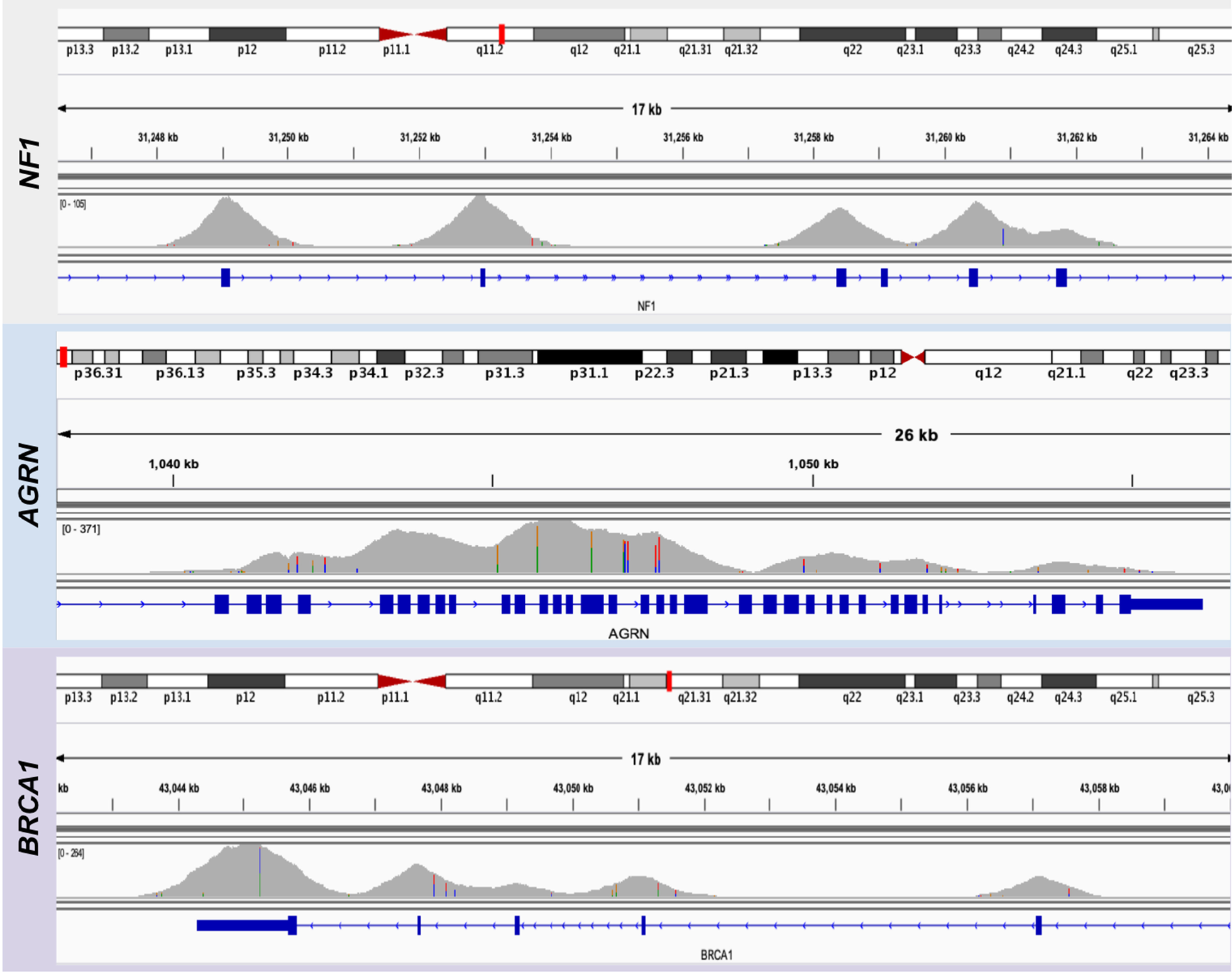
Task: Click the 43,056 kb ruler label
Action: (x=967, y=788)
